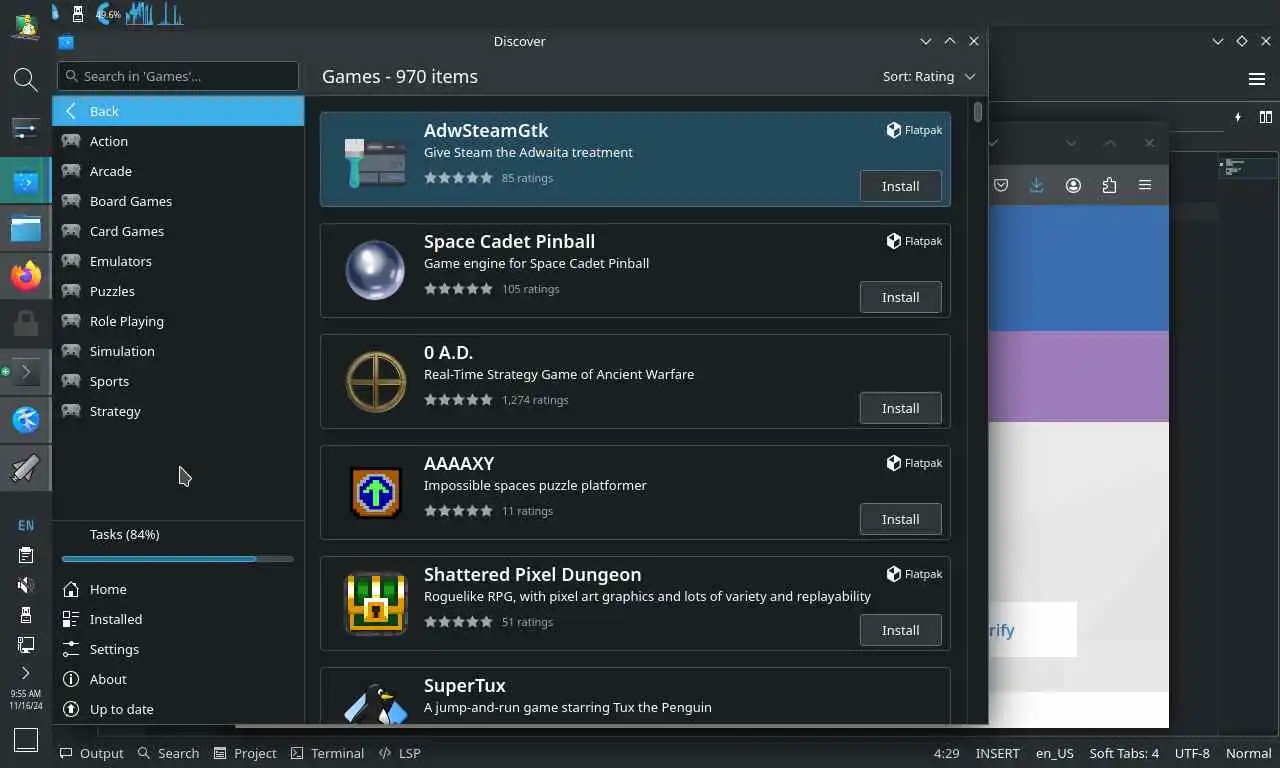Install AAAAXY

pos(900,519)
